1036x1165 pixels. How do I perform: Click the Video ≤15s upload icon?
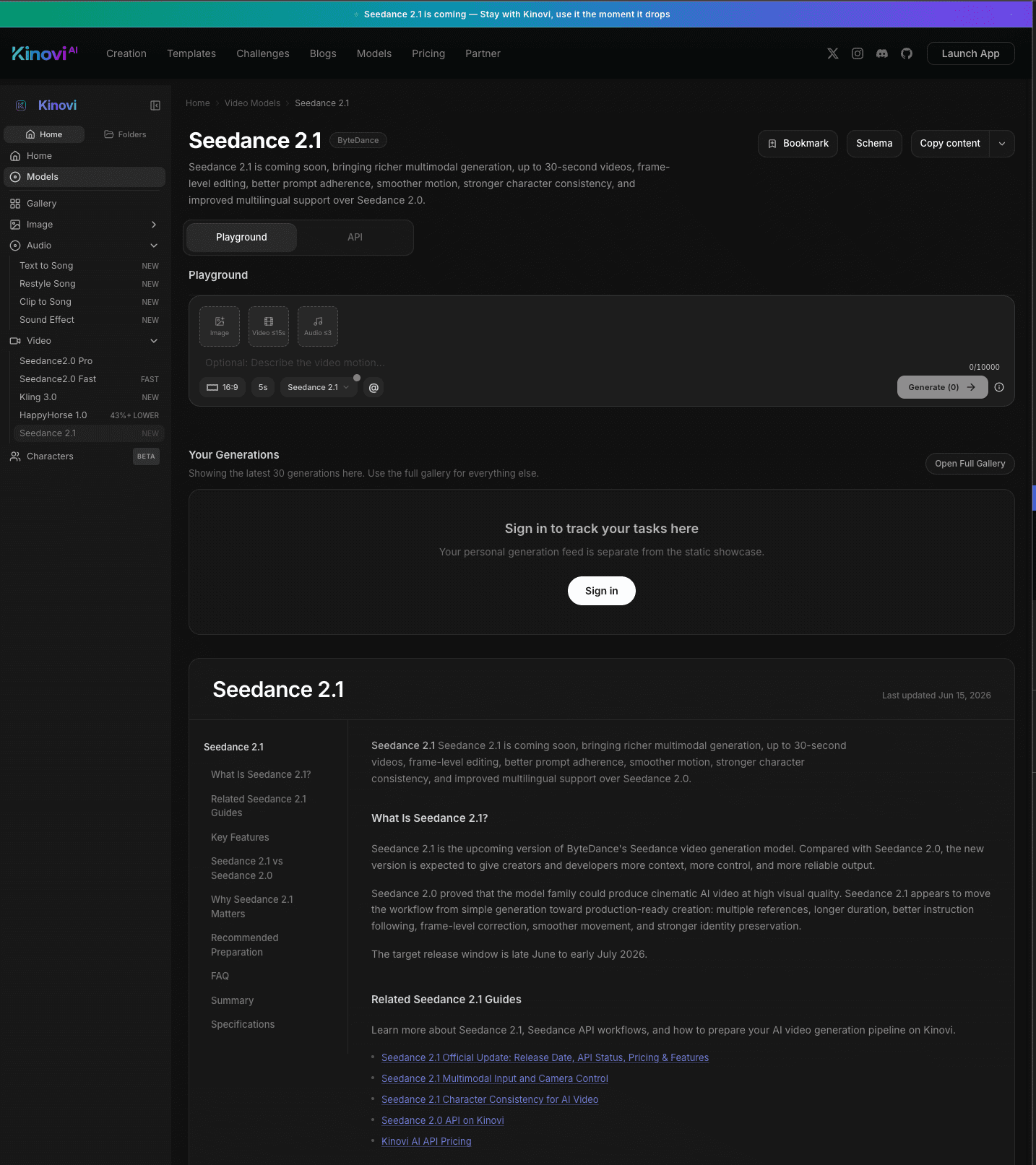click(269, 326)
